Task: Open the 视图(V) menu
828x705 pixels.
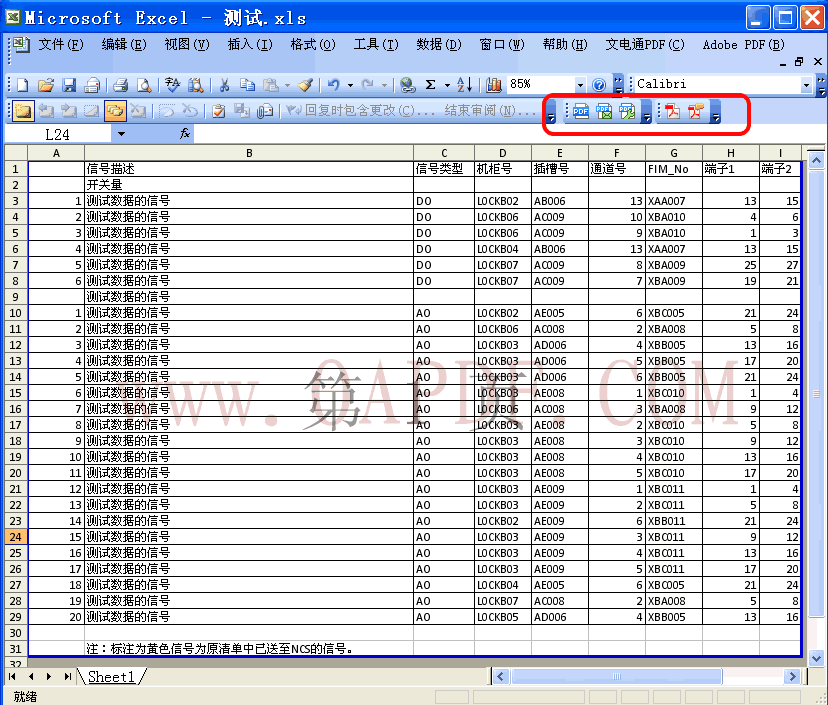Action: [186, 44]
